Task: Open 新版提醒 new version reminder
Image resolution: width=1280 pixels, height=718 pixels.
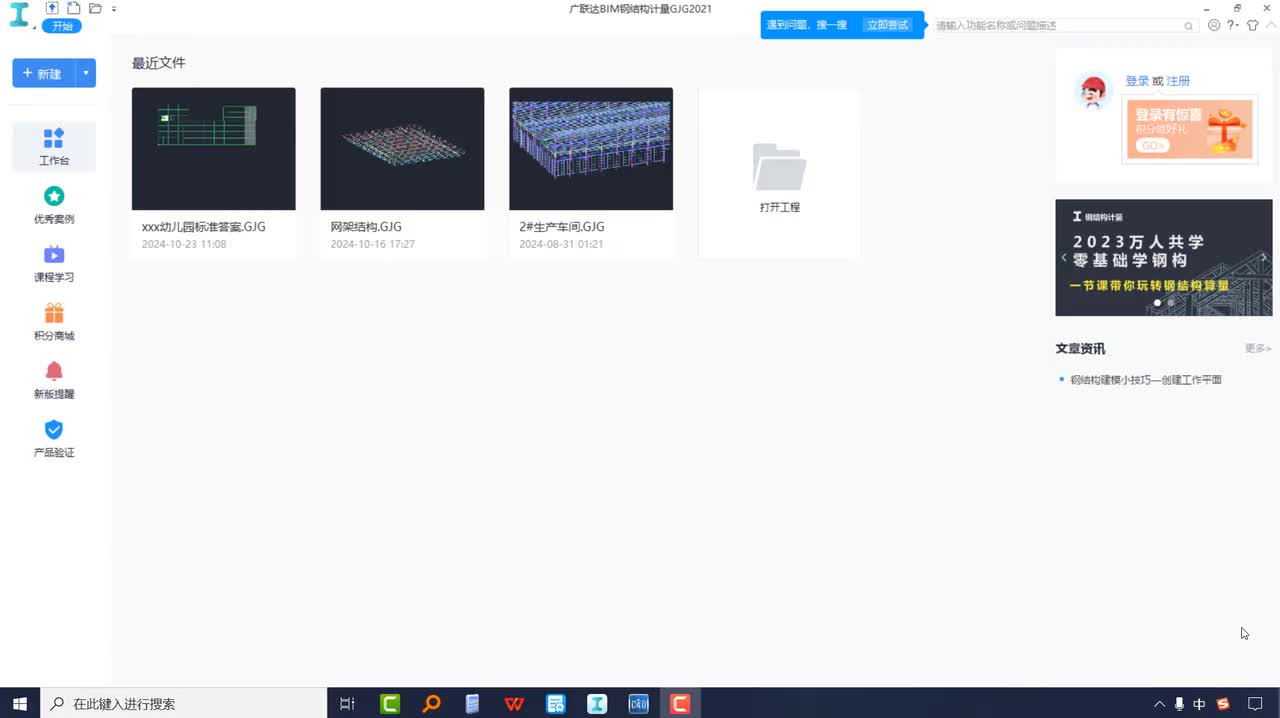Action: tap(54, 381)
